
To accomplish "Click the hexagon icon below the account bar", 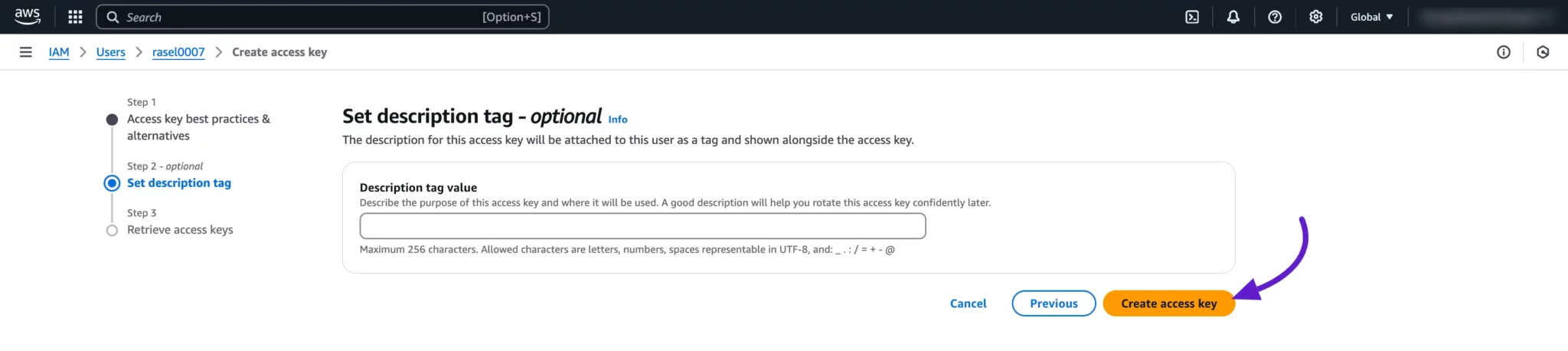I will [1543, 52].
